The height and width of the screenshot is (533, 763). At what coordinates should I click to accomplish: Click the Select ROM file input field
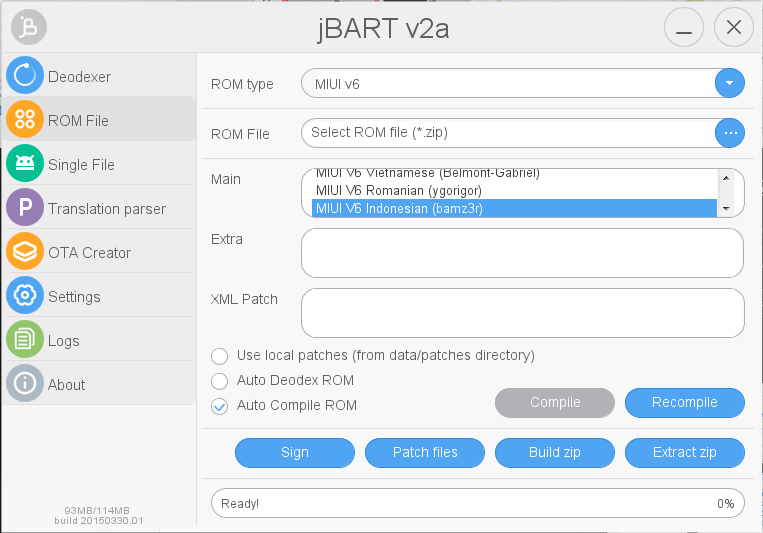click(x=508, y=133)
